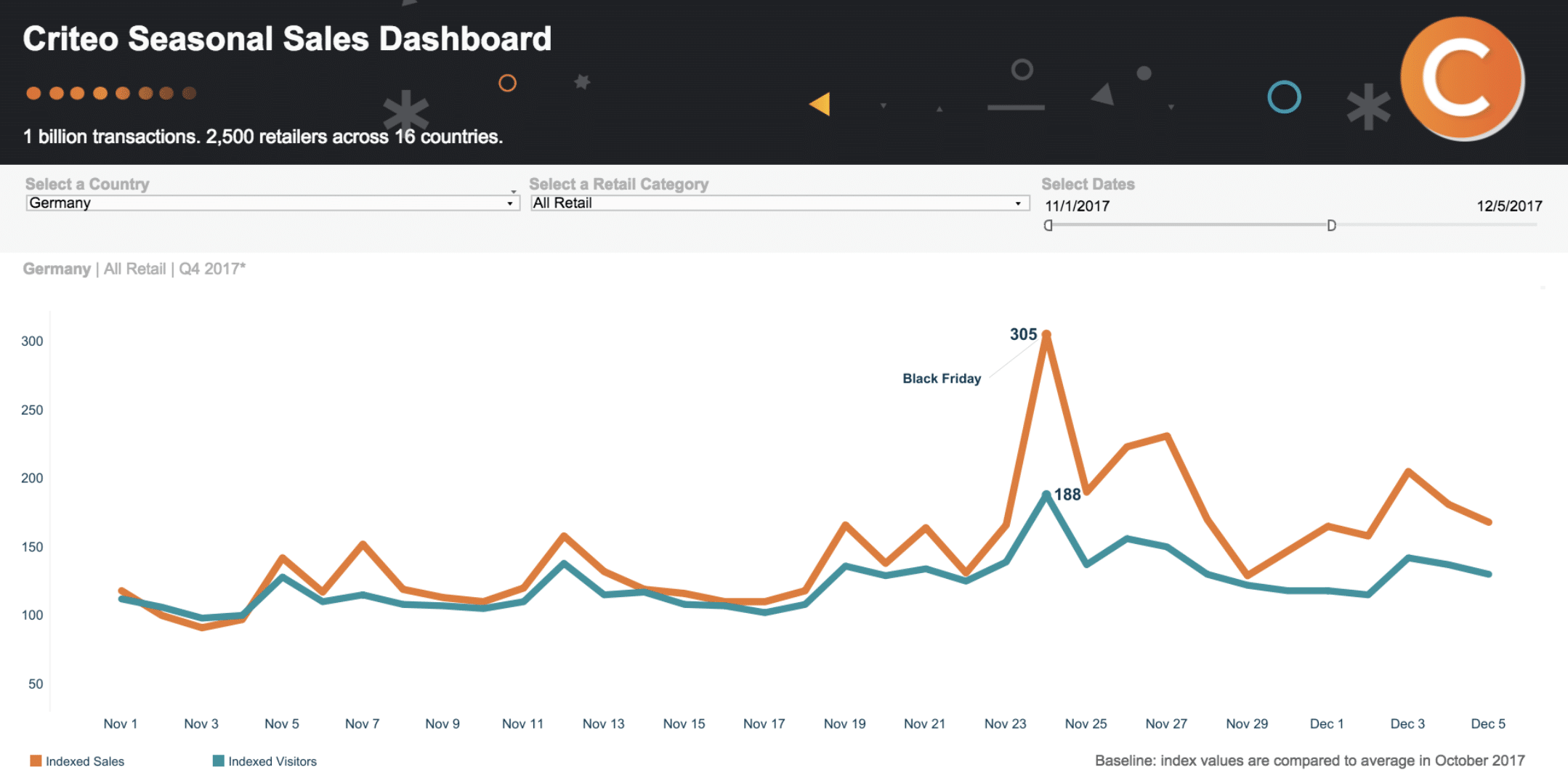Image resolution: width=1568 pixels, height=783 pixels.
Task: Click the Nov 11 x-axis label
Action: (522, 723)
